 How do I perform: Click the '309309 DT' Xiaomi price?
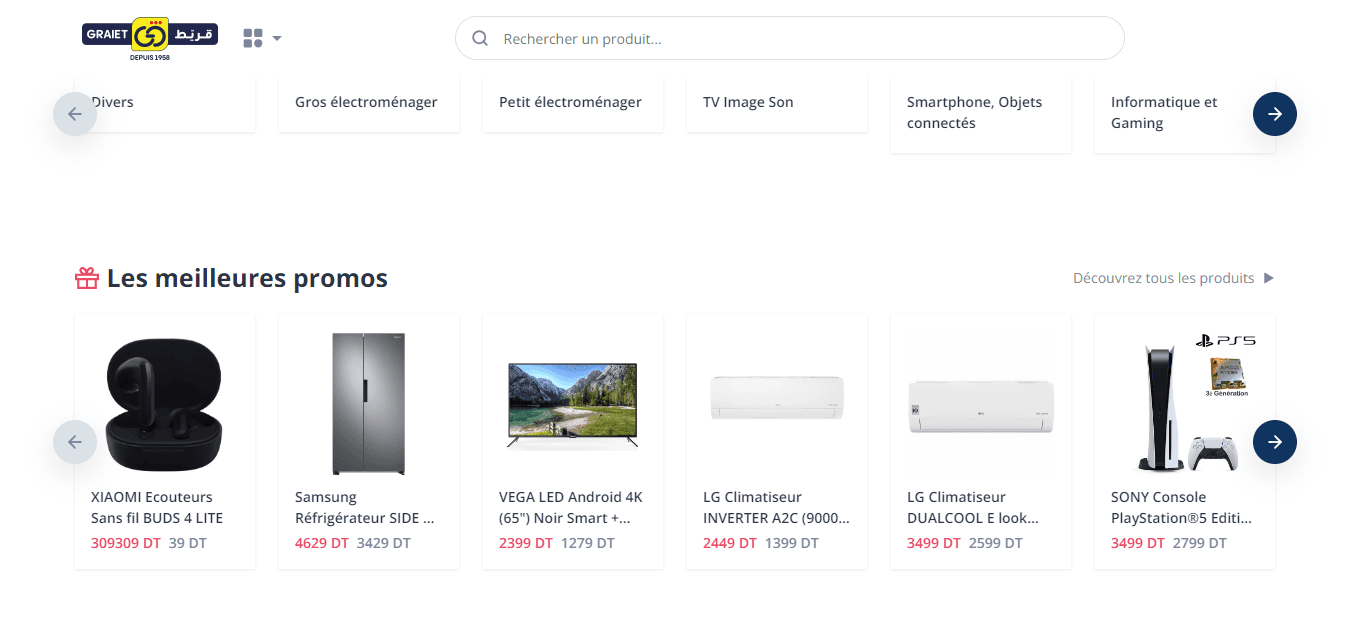126,543
